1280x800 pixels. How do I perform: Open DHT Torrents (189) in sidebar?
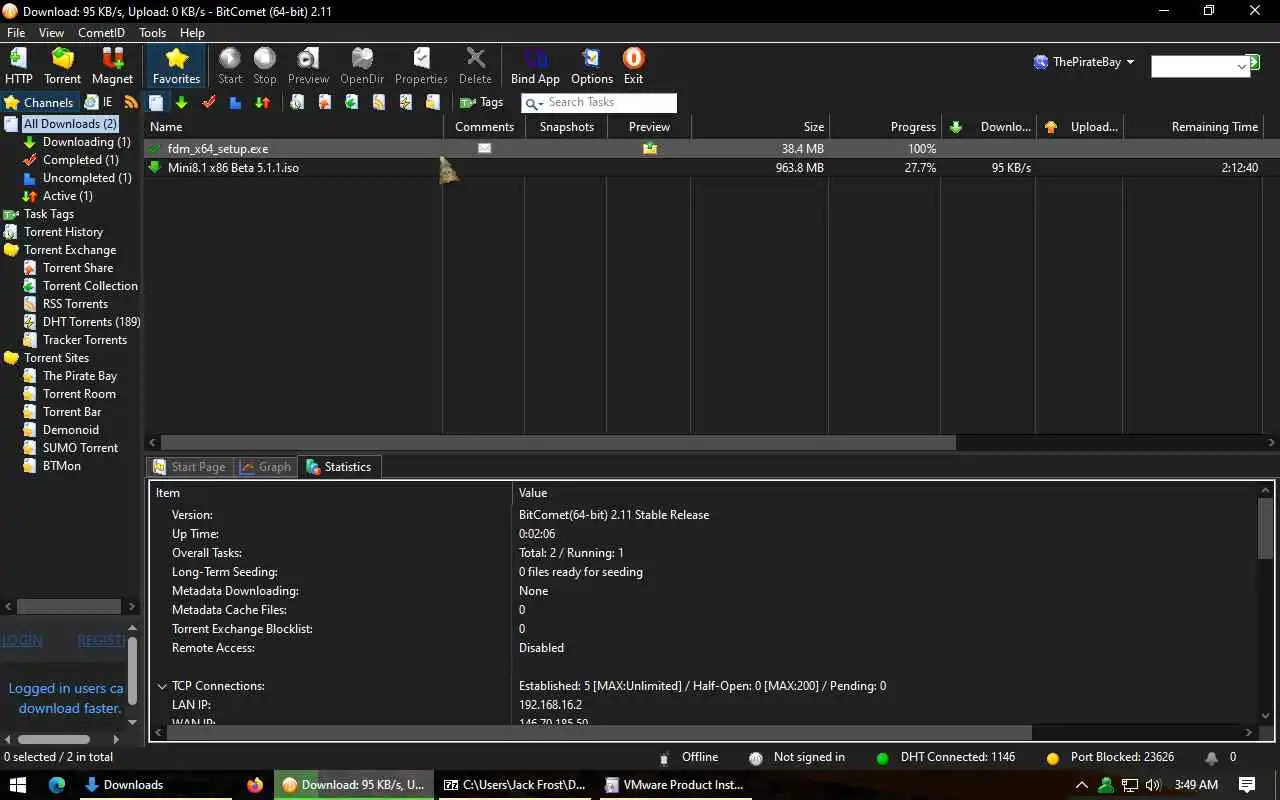(91, 322)
